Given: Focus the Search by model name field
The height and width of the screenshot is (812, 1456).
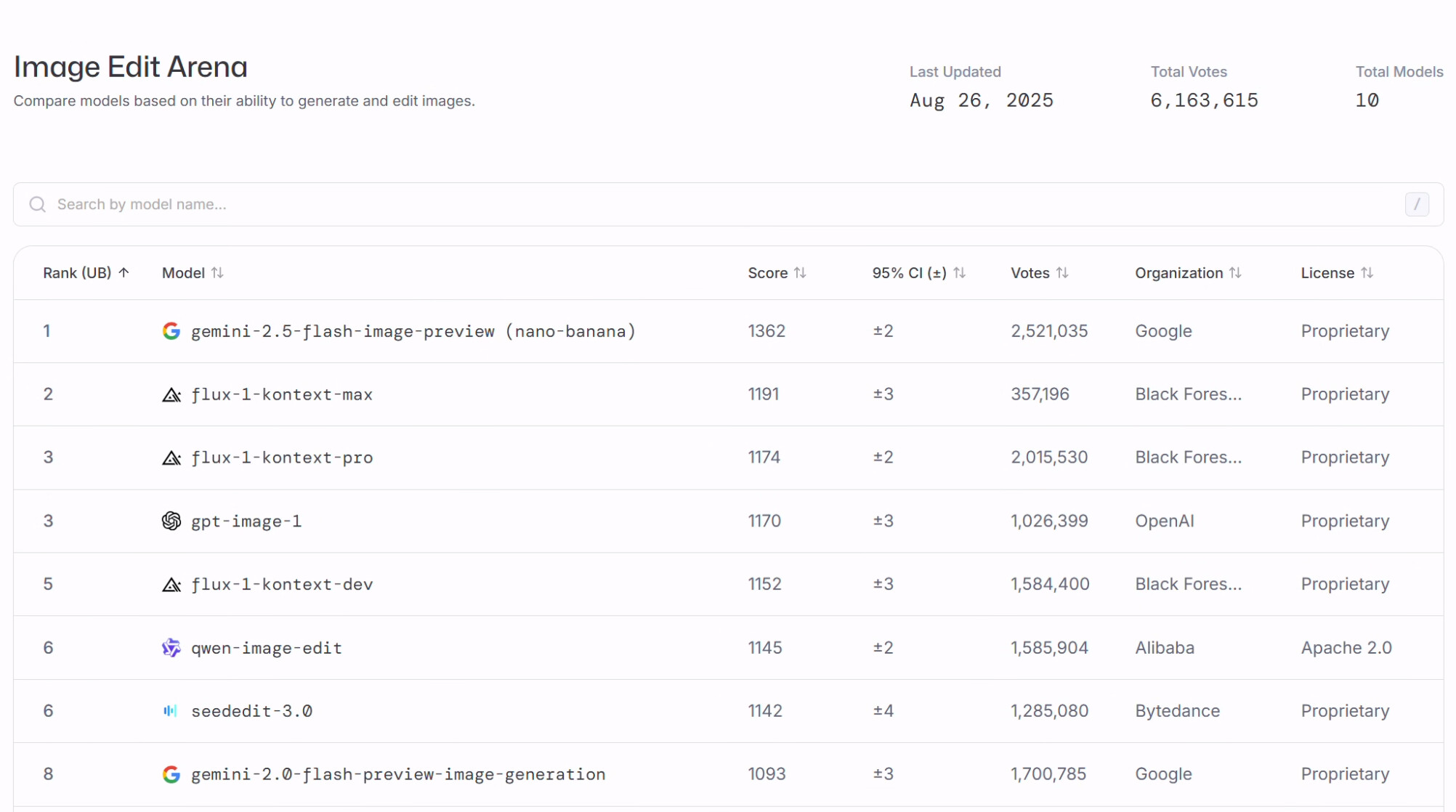Looking at the screenshot, I should pos(728,204).
